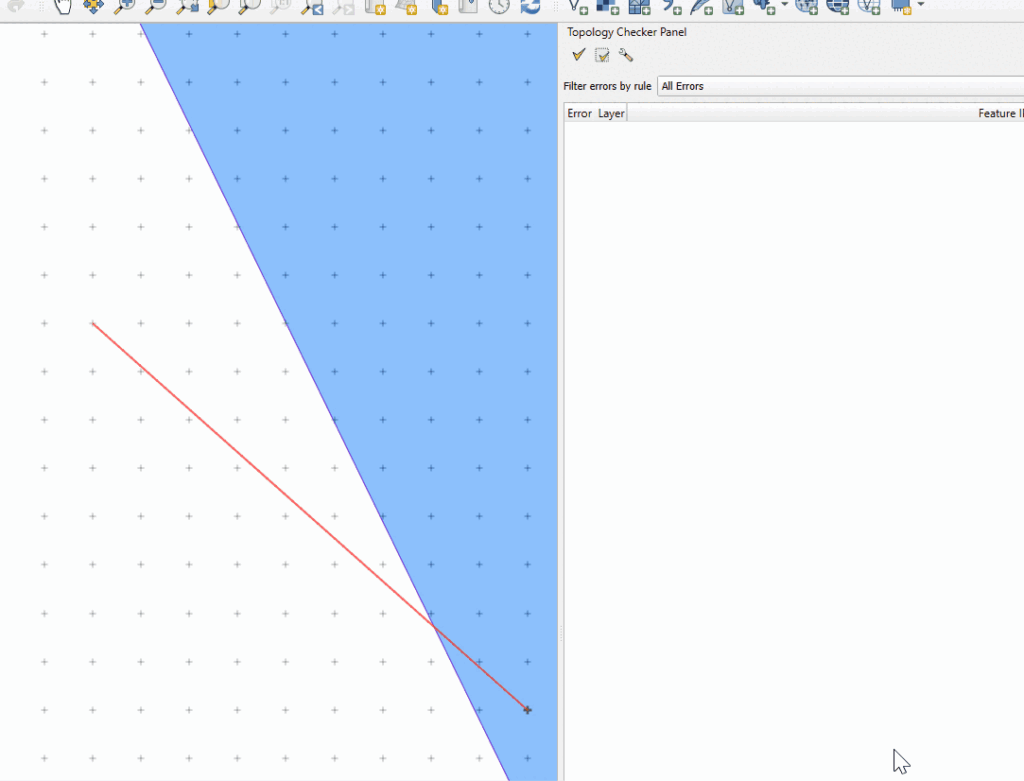This screenshot has width=1024, height=781.
Task: Click the Feature ID column header
Action: (999, 114)
